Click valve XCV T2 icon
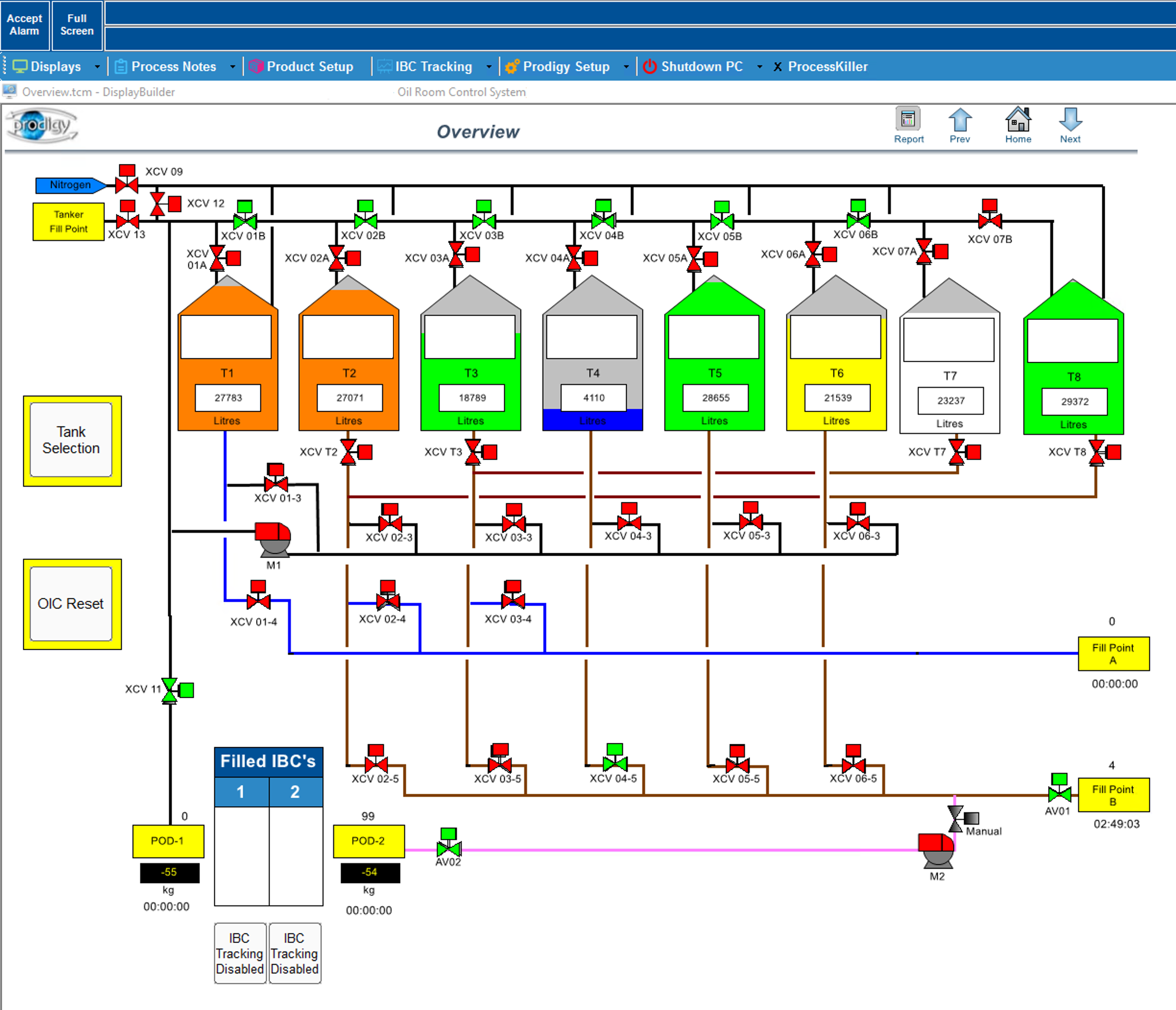The image size is (1176, 1010). [356, 452]
